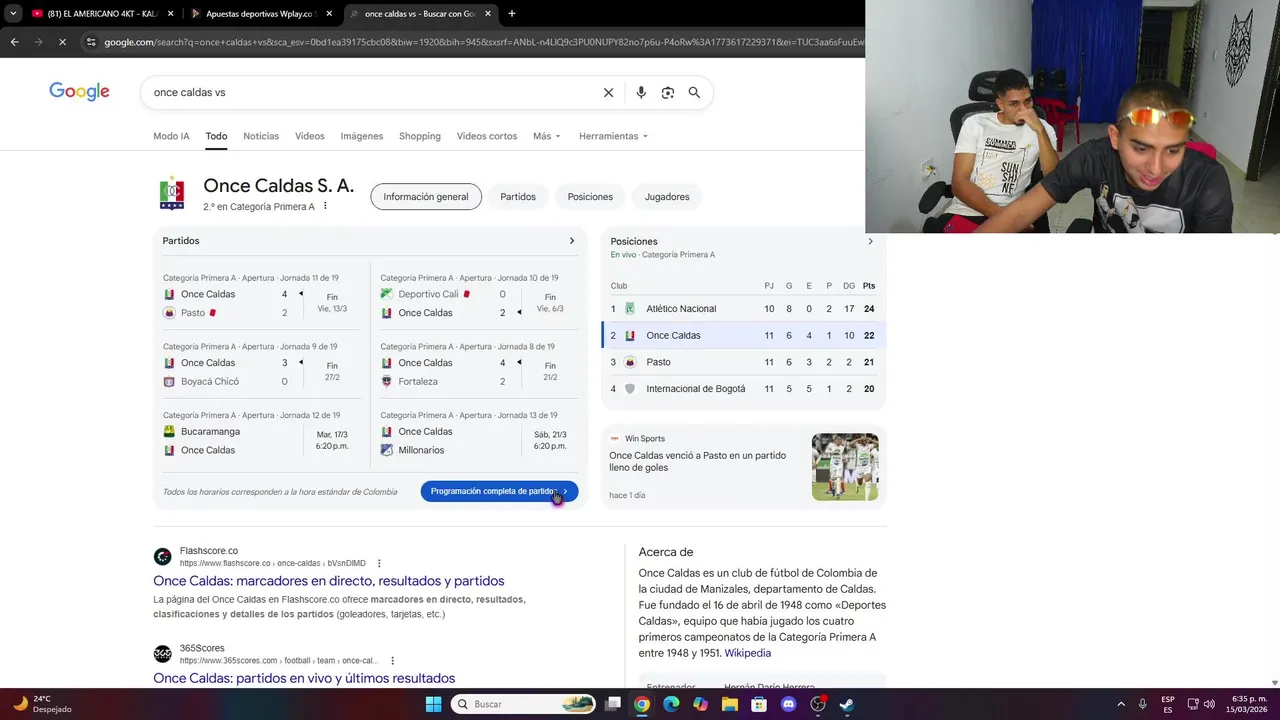Click the browser address bar
Viewport: 1280px width, 720px height.
484,42
